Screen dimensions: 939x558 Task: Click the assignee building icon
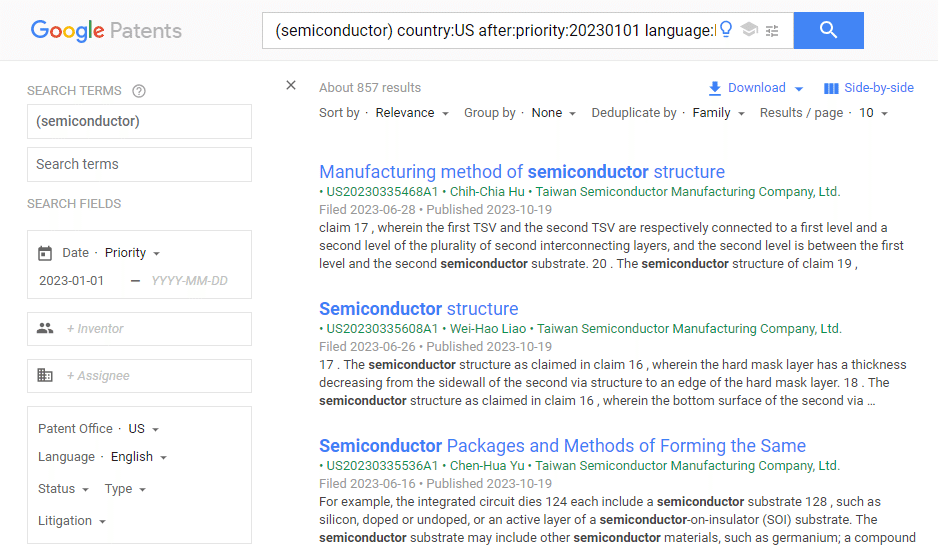click(x=45, y=375)
